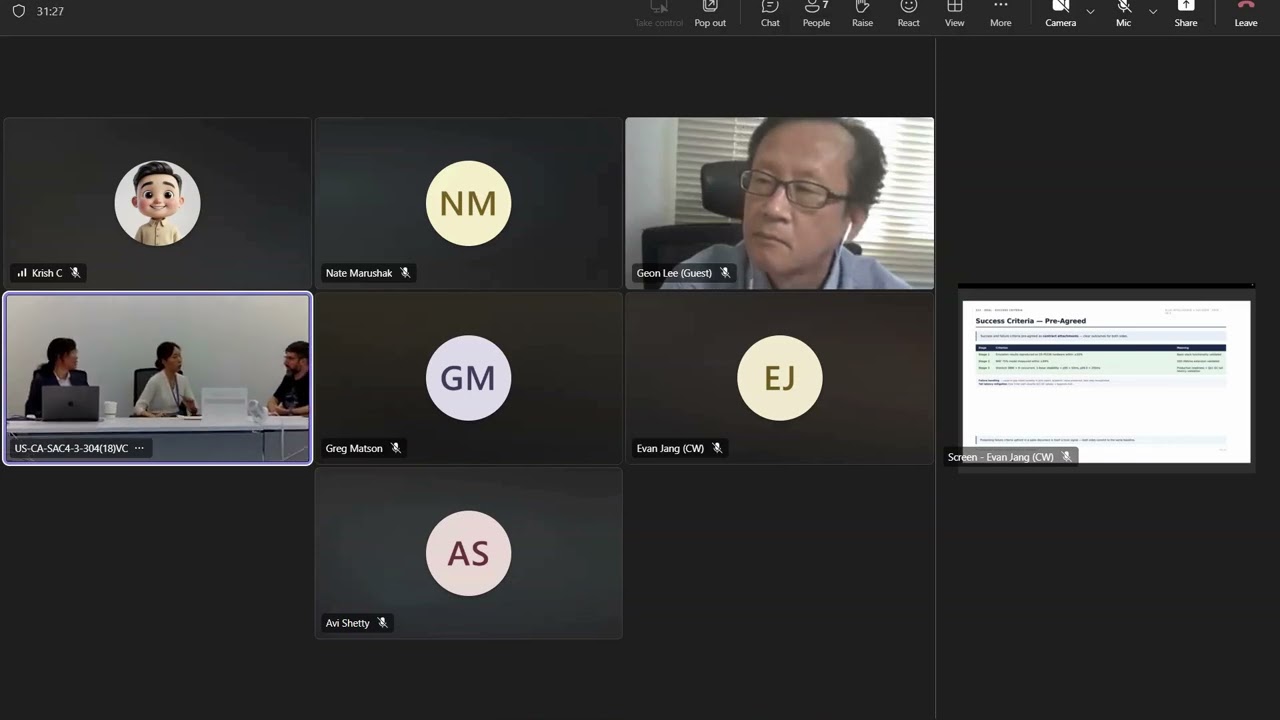Screen dimensions: 1280x720
Task: Click Greg Matson's muted mic icon
Action: click(x=396, y=448)
